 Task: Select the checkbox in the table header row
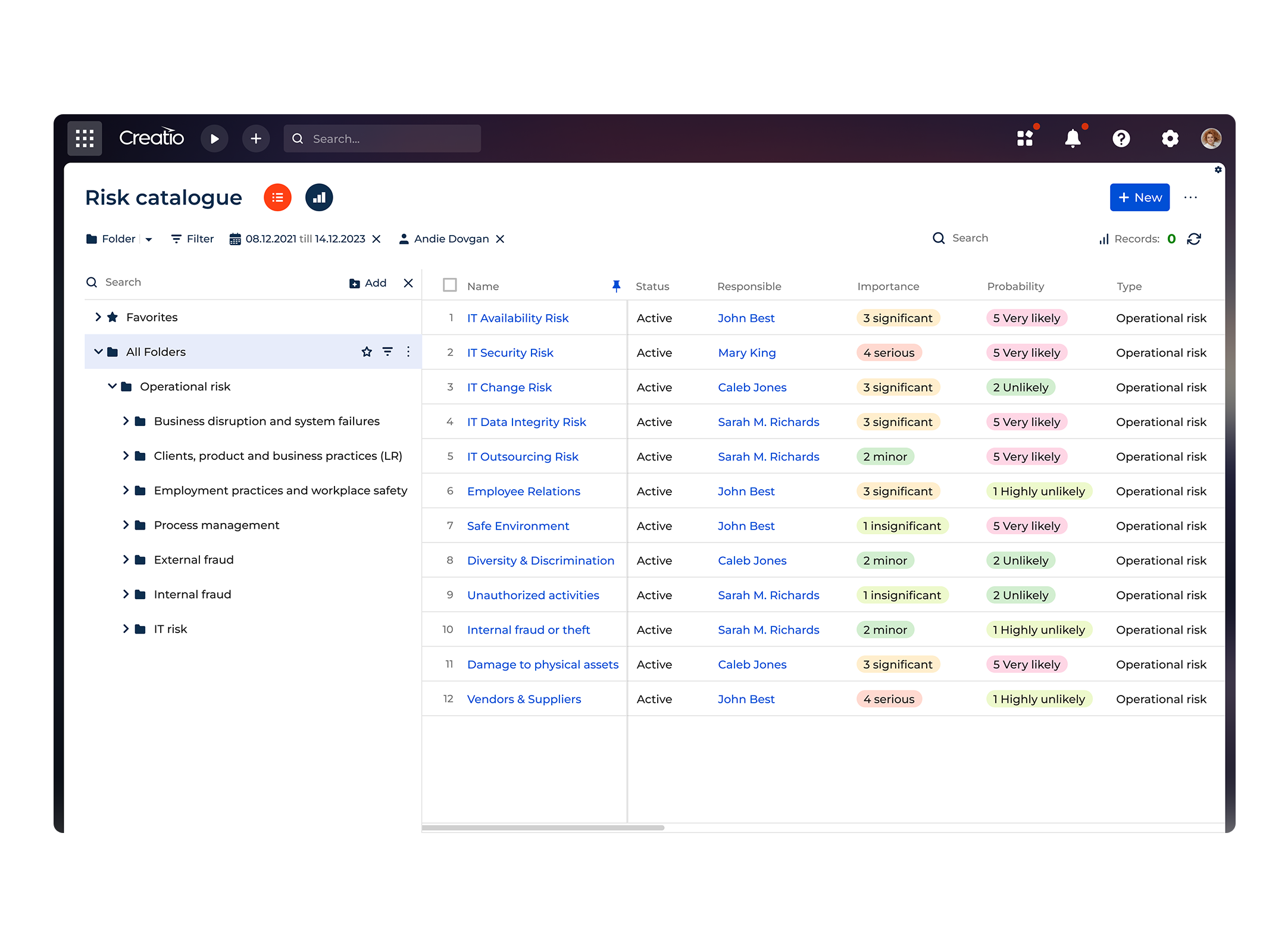click(x=449, y=285)
